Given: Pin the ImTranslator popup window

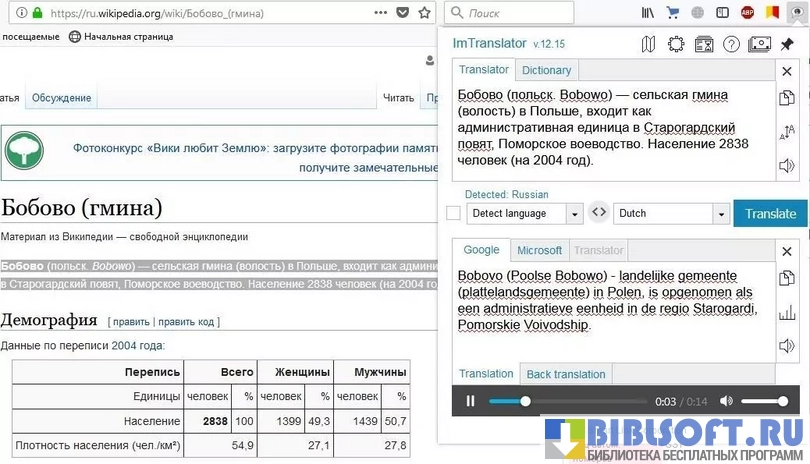Looking at the screenshot, I should click(788, 44).
